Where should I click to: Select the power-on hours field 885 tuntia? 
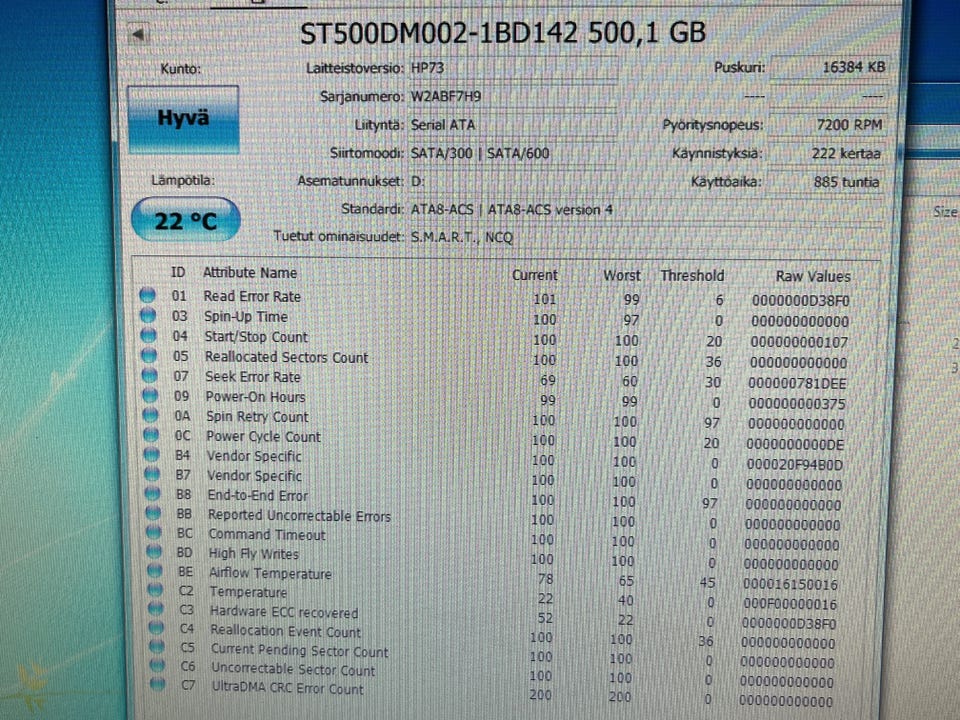[x=826, y=182]
